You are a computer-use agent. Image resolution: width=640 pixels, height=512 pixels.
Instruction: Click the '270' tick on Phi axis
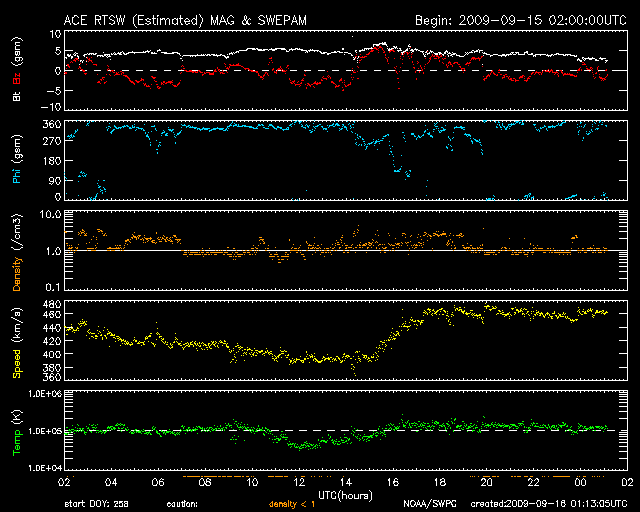52,141
